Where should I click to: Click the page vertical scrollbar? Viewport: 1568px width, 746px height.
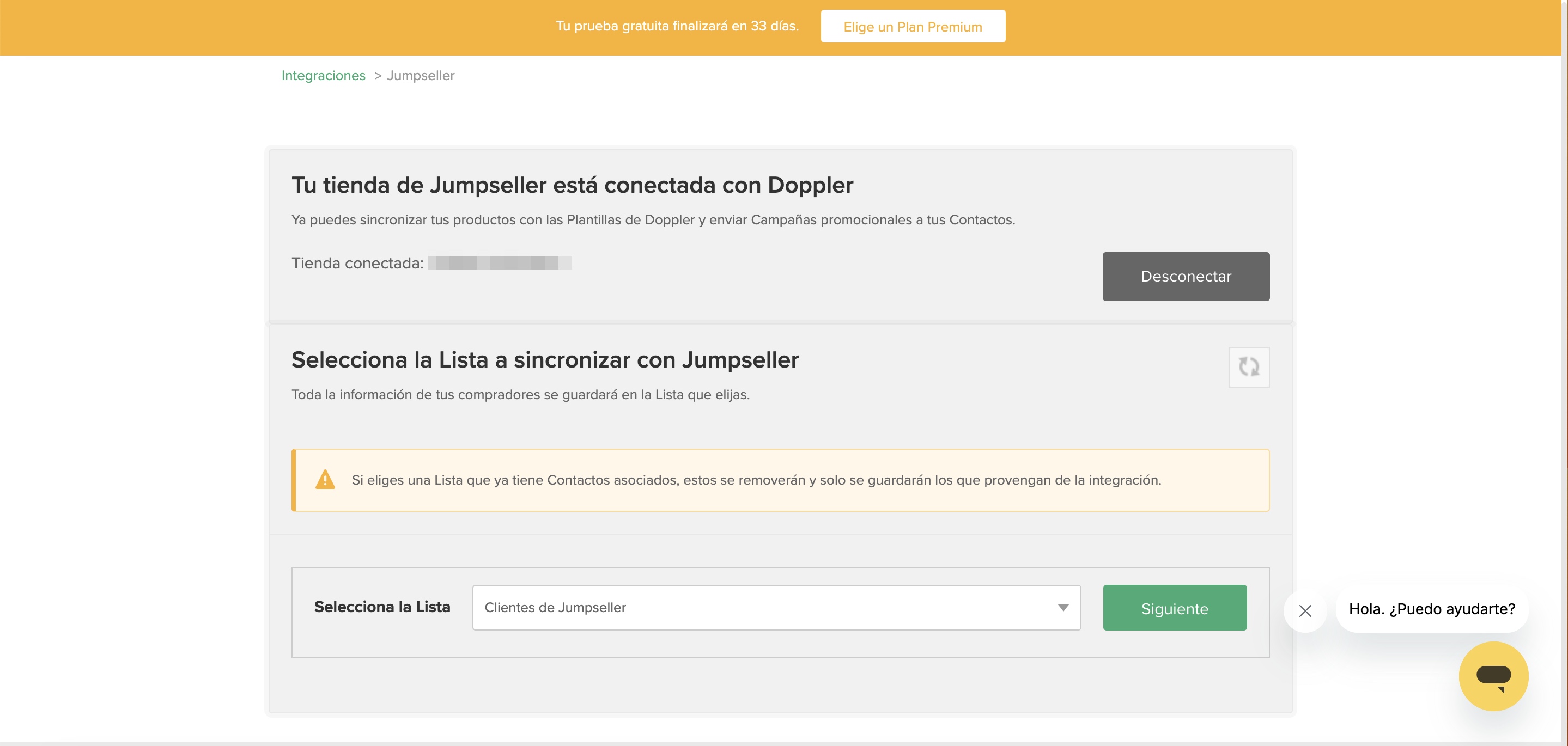1564,371
